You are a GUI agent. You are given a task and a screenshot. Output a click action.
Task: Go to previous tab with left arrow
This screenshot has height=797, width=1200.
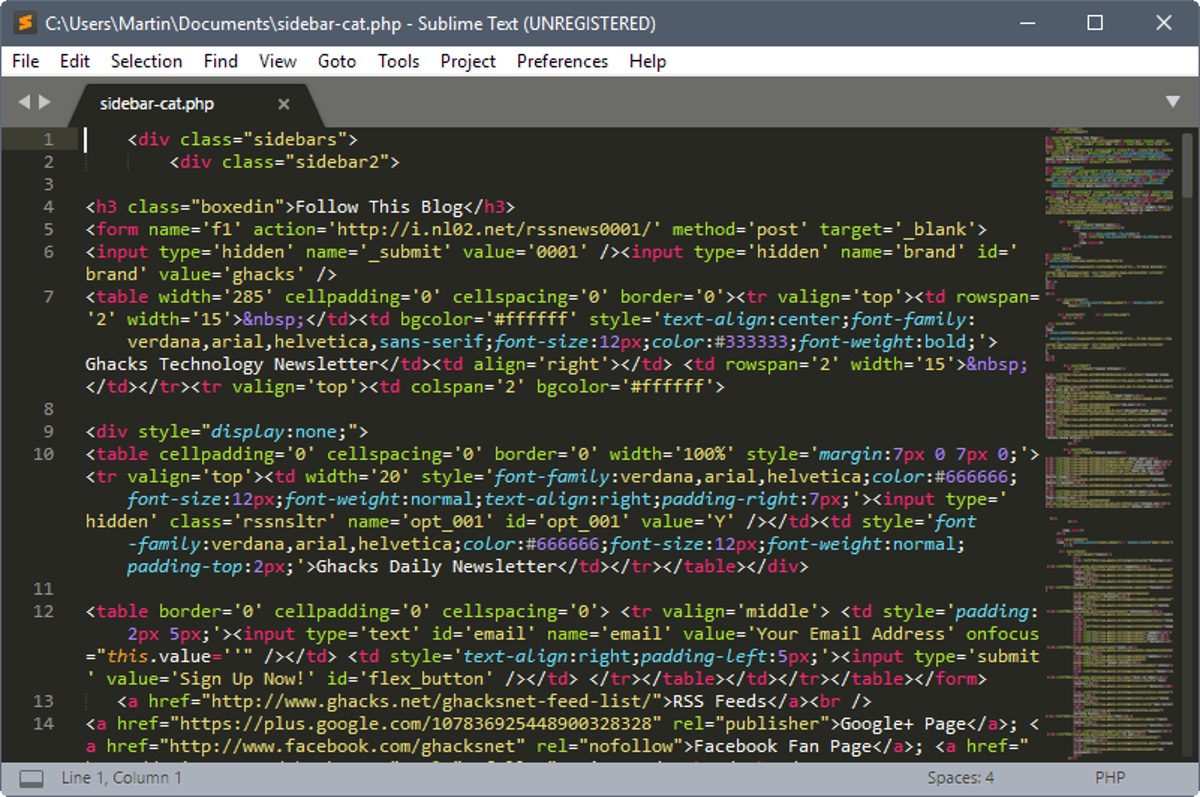pos(25,102)
